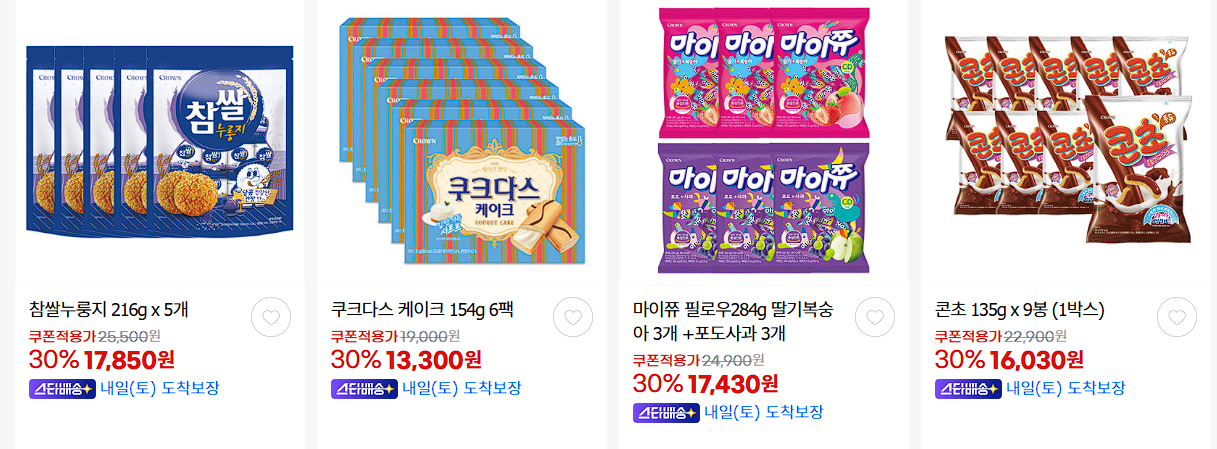The height and width of the screenshot is (449, 1217).
Task: Click the 16,030원 discounted price
Action: pyautogui.click(x=1036, y=358)
